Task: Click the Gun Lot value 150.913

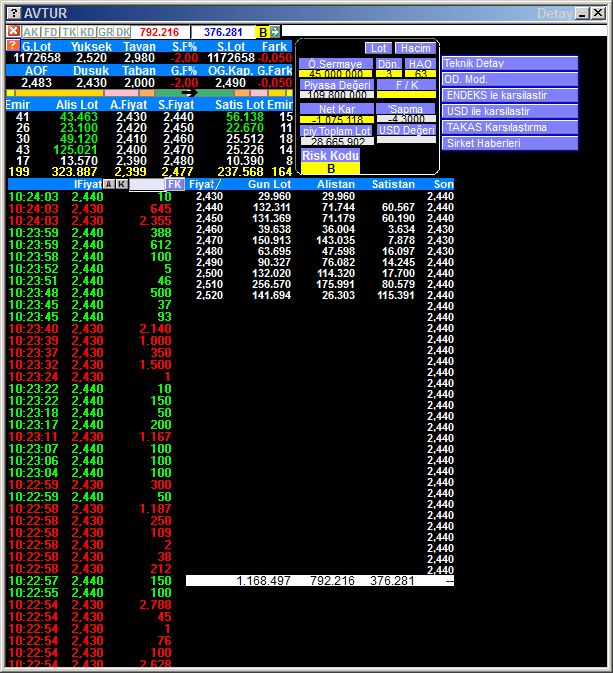Action: pyautogui.click(x=271, y=240)
